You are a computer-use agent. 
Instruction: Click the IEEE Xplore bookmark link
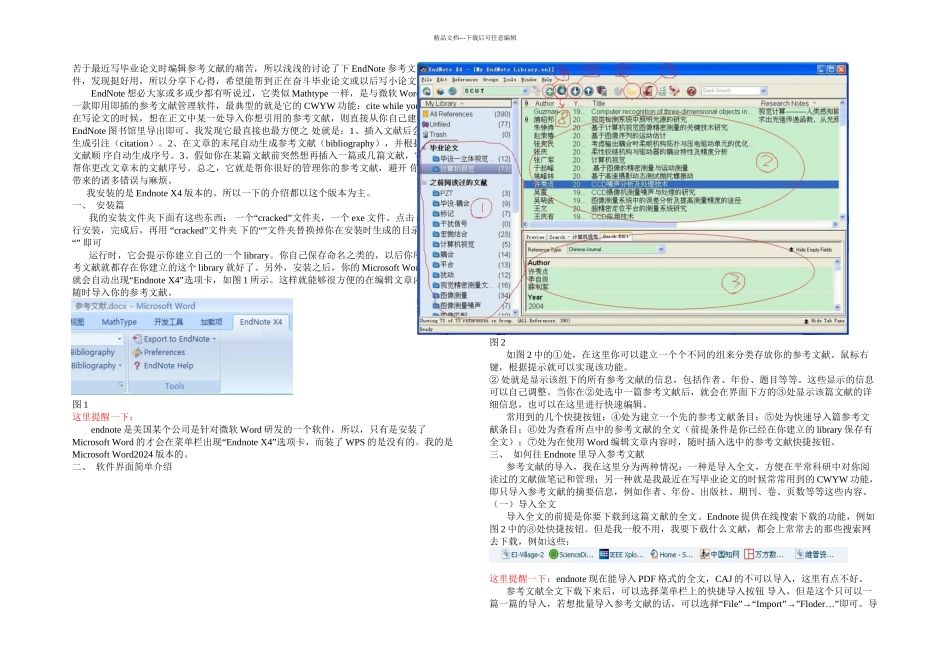click(x=621, y=554)
